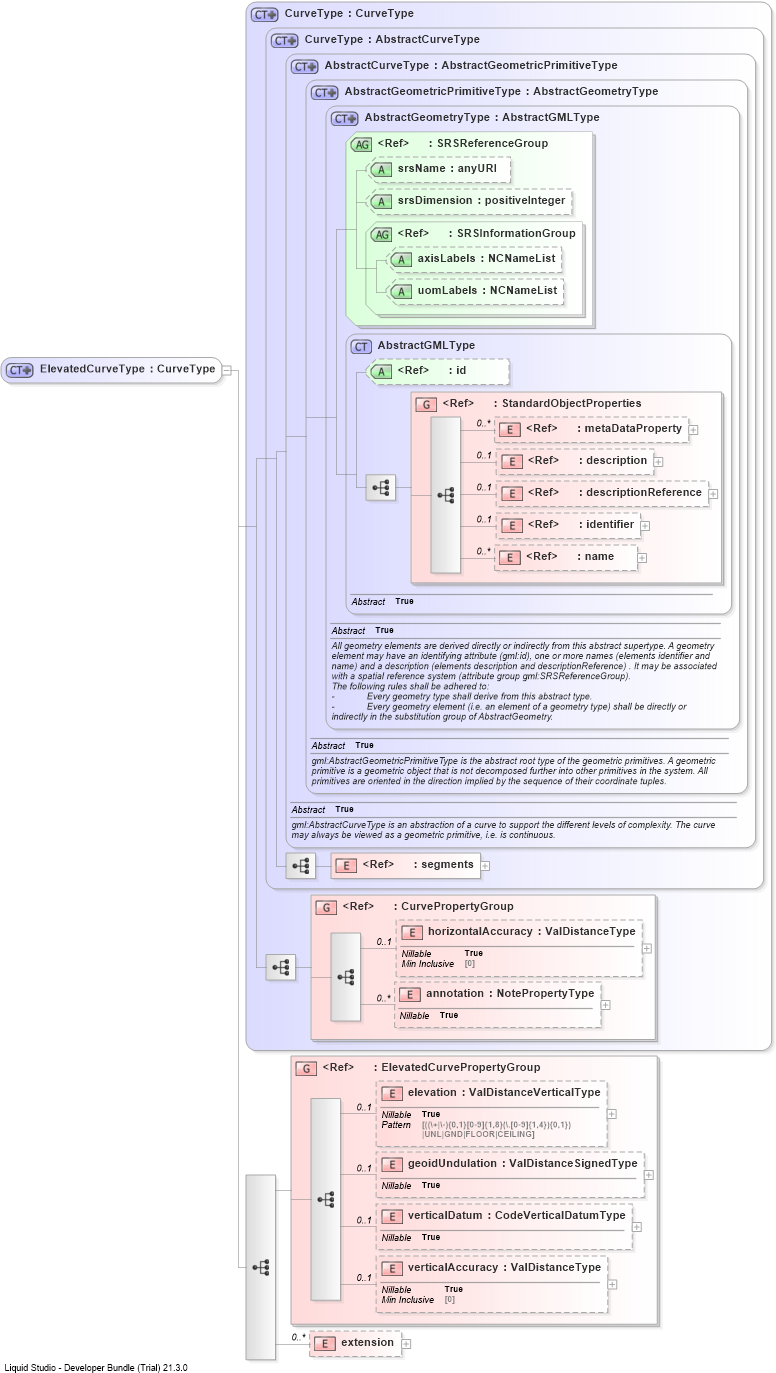776x1373 pixels.
Task: Click the AG icon of SRSReferenceGroup
Action: coord(362,144)
